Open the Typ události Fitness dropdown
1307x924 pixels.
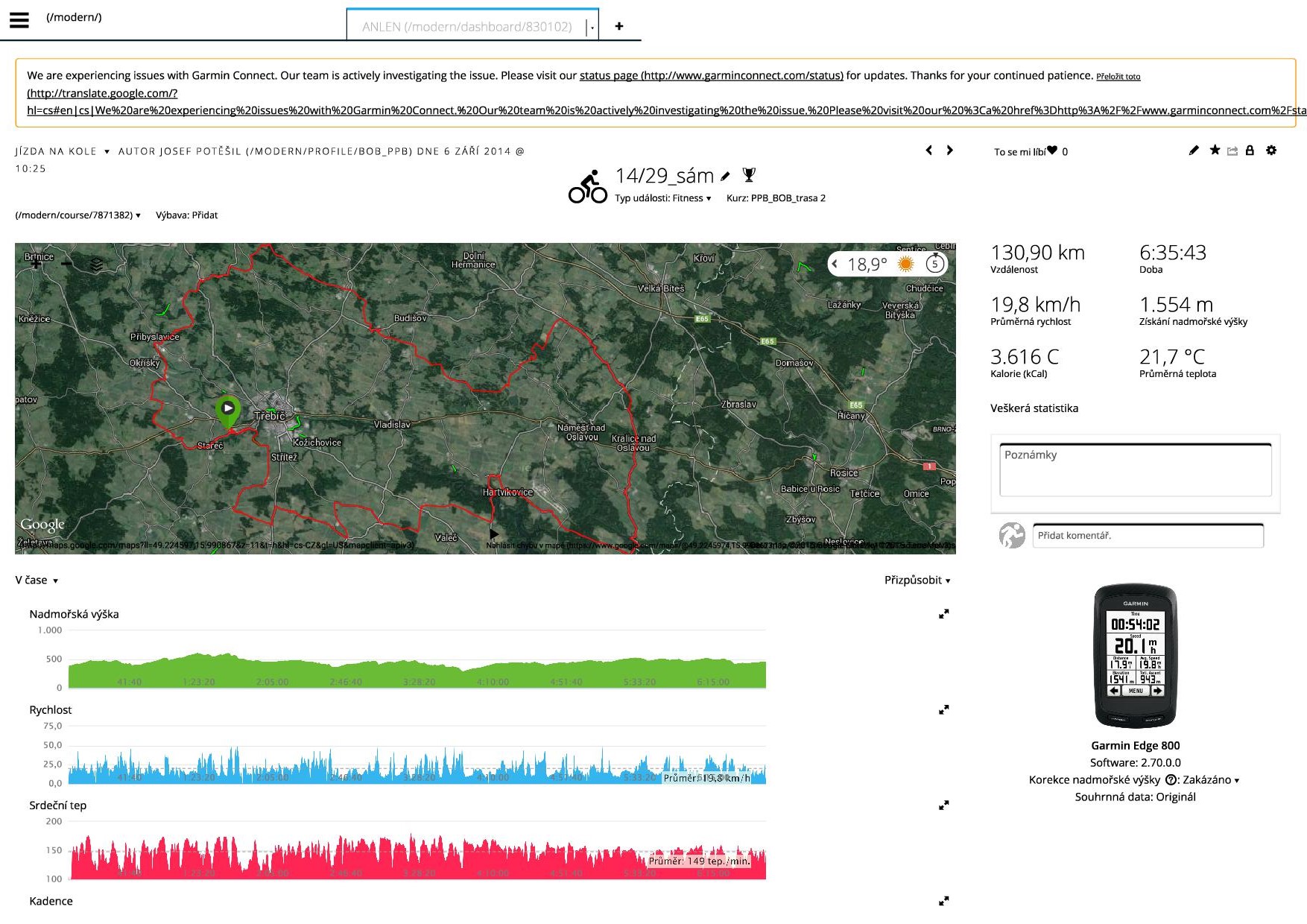(x=662, y=198)
